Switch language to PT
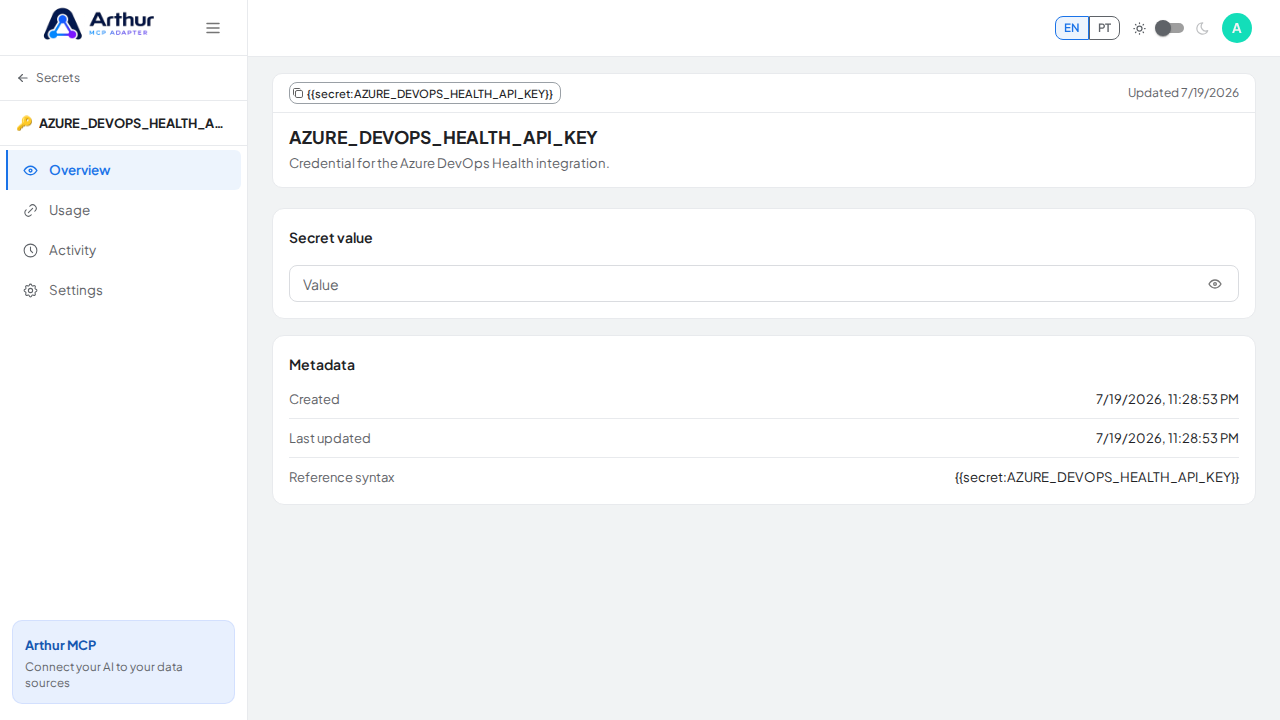This screenshot has height=720, width=1280. point(1104,28)
